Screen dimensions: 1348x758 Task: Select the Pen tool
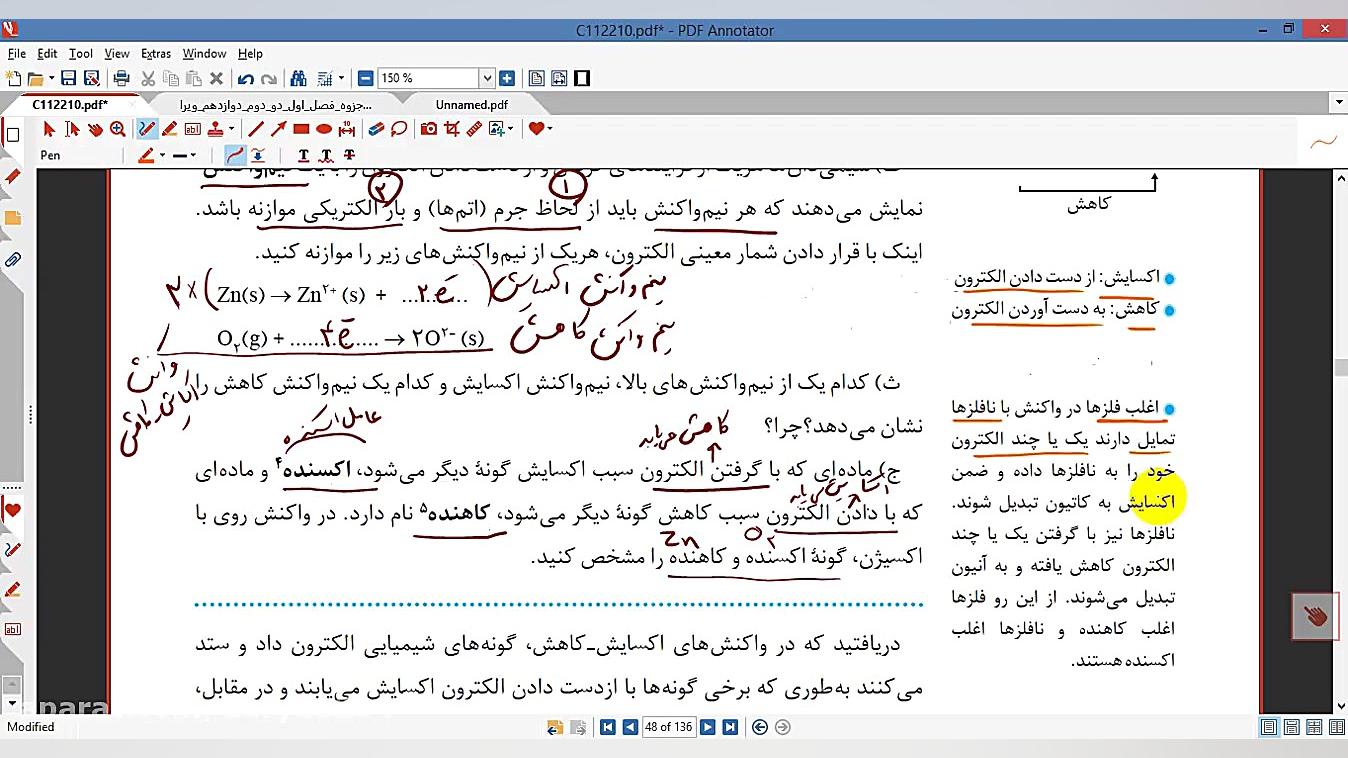click(147, 129)
